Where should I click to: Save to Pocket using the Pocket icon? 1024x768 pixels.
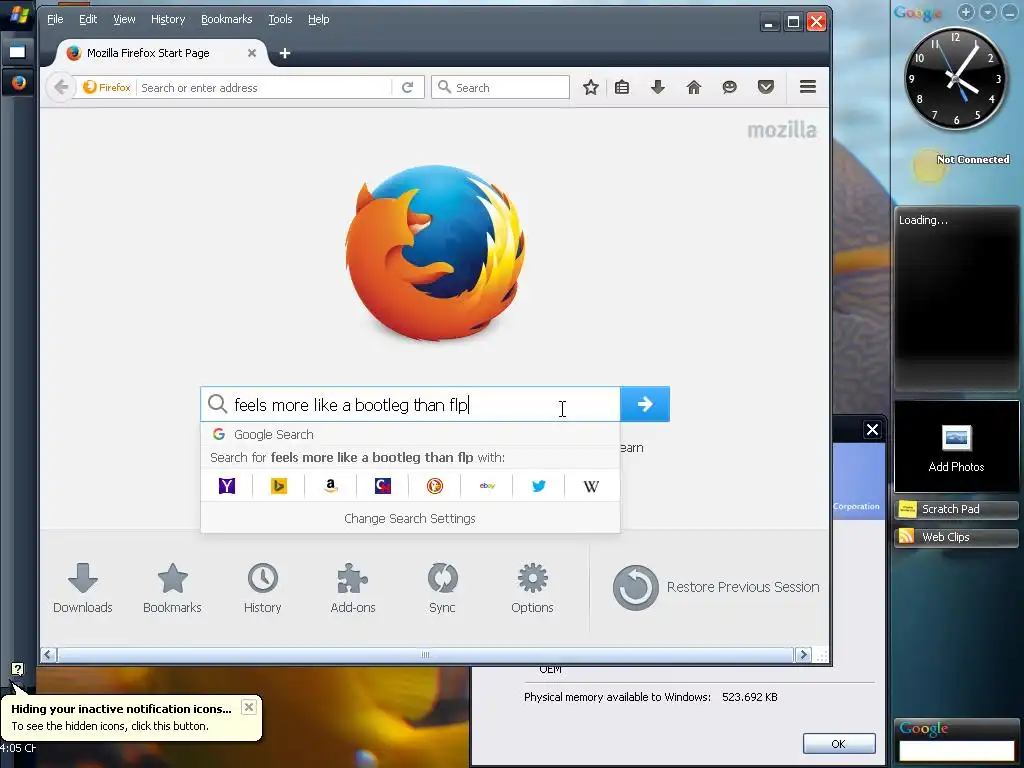coord(765,87)
